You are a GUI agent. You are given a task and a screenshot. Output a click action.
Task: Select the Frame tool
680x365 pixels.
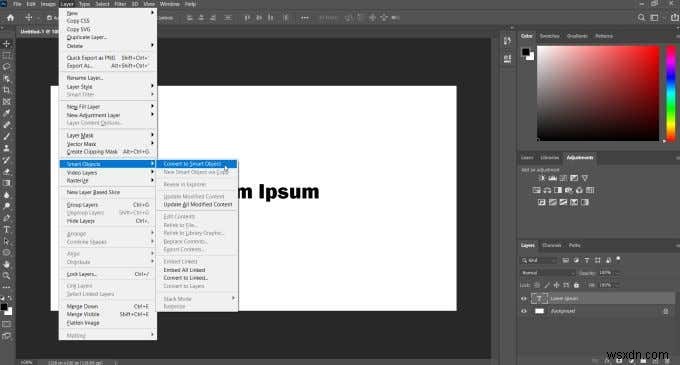coord(7,102)
